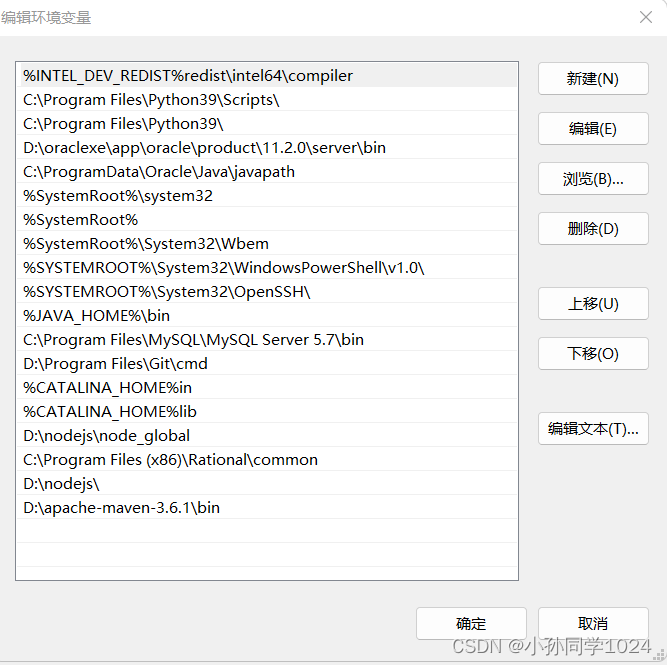Select the MySQL Server 5.7\bin entry
The height and width of the screenshot is (665, 667).
267,340
